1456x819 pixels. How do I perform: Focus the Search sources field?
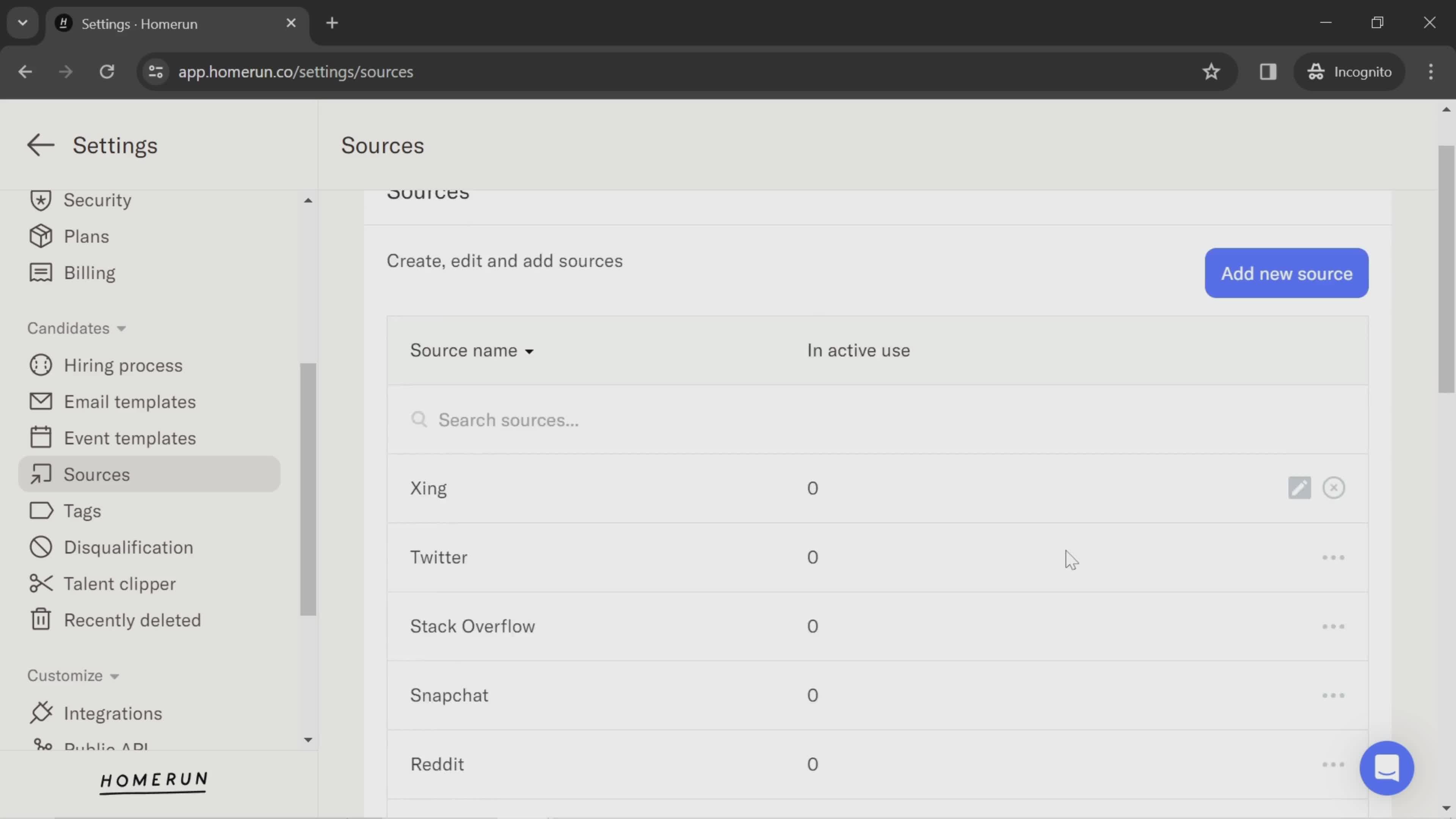coord(877,420)
